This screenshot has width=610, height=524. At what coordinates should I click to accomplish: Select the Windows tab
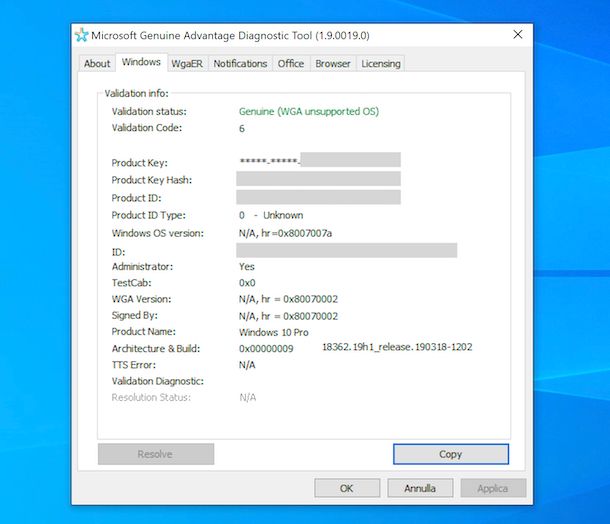[141, 62]
